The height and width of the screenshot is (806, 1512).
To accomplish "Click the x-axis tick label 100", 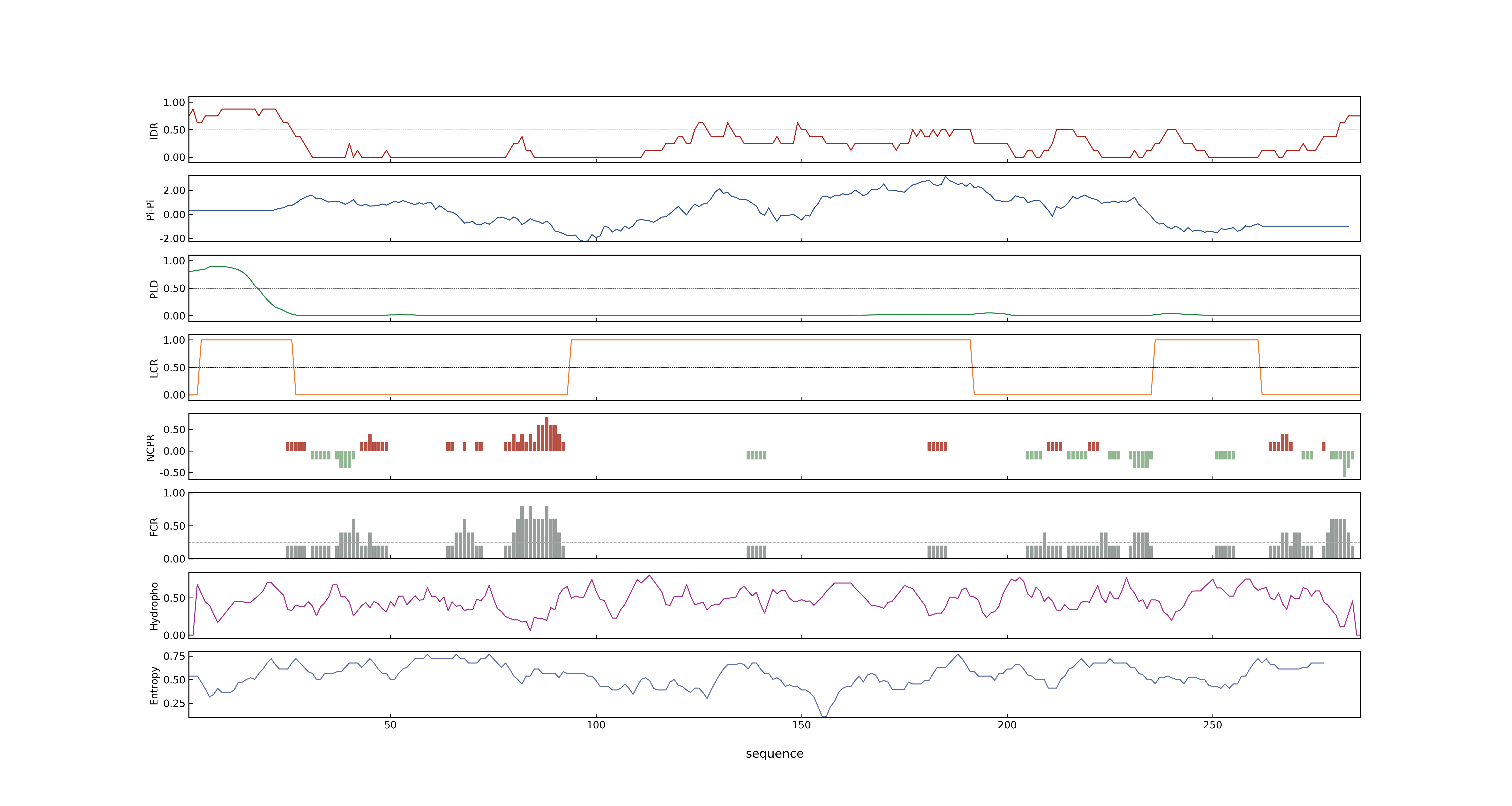I will tap(596, 725).
